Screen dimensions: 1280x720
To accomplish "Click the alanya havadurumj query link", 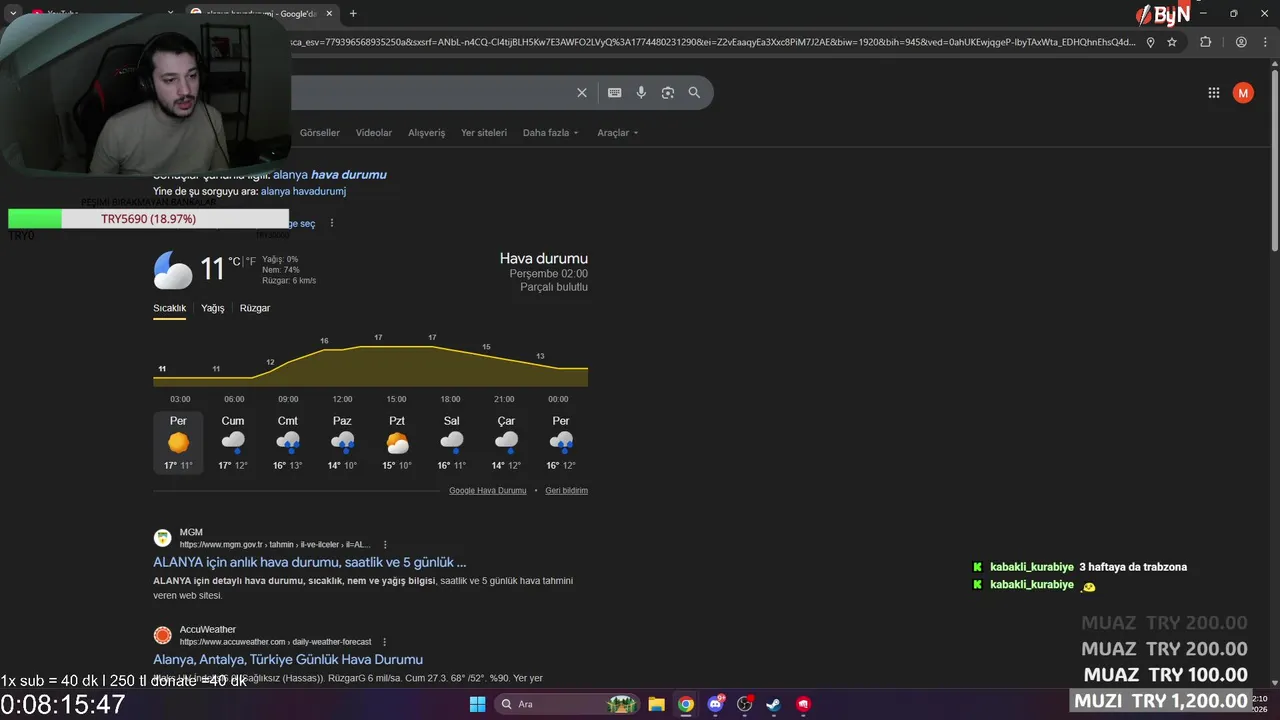I will click(x=303, y=191).
